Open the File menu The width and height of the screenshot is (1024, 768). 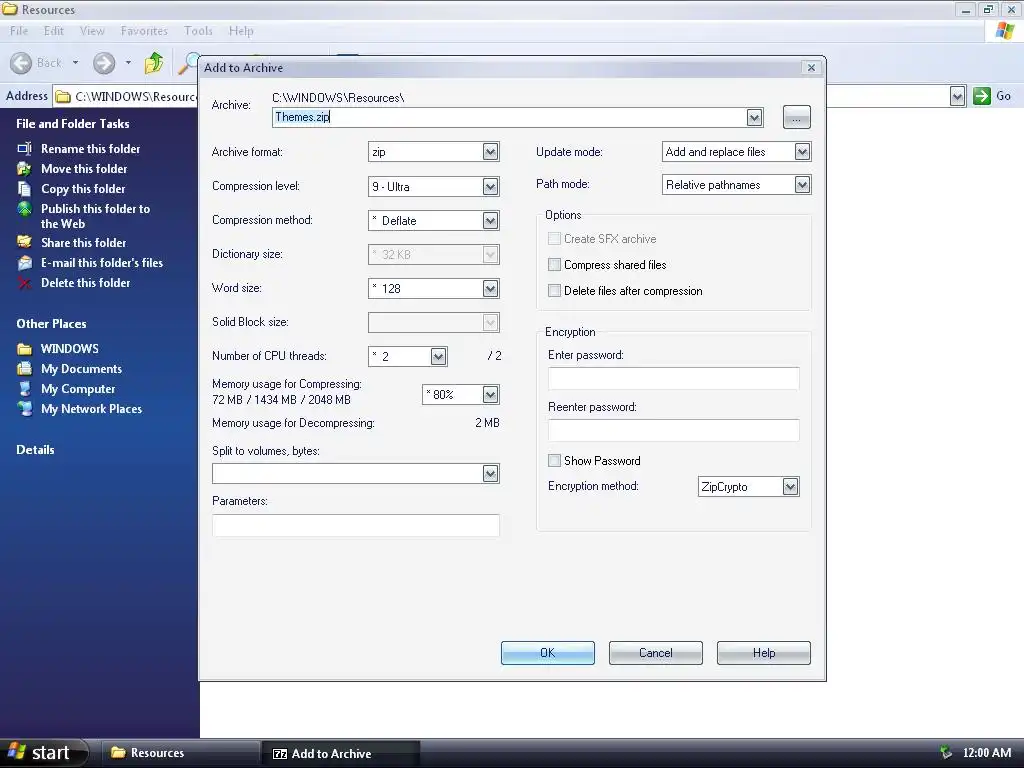pyautogui.click(x=19, y=31)
